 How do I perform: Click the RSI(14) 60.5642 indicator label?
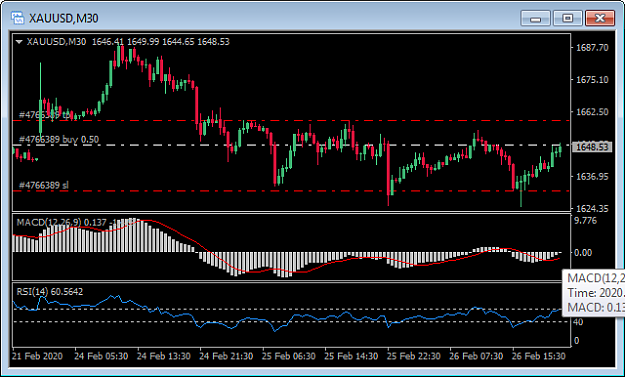[x=50, y=292]
